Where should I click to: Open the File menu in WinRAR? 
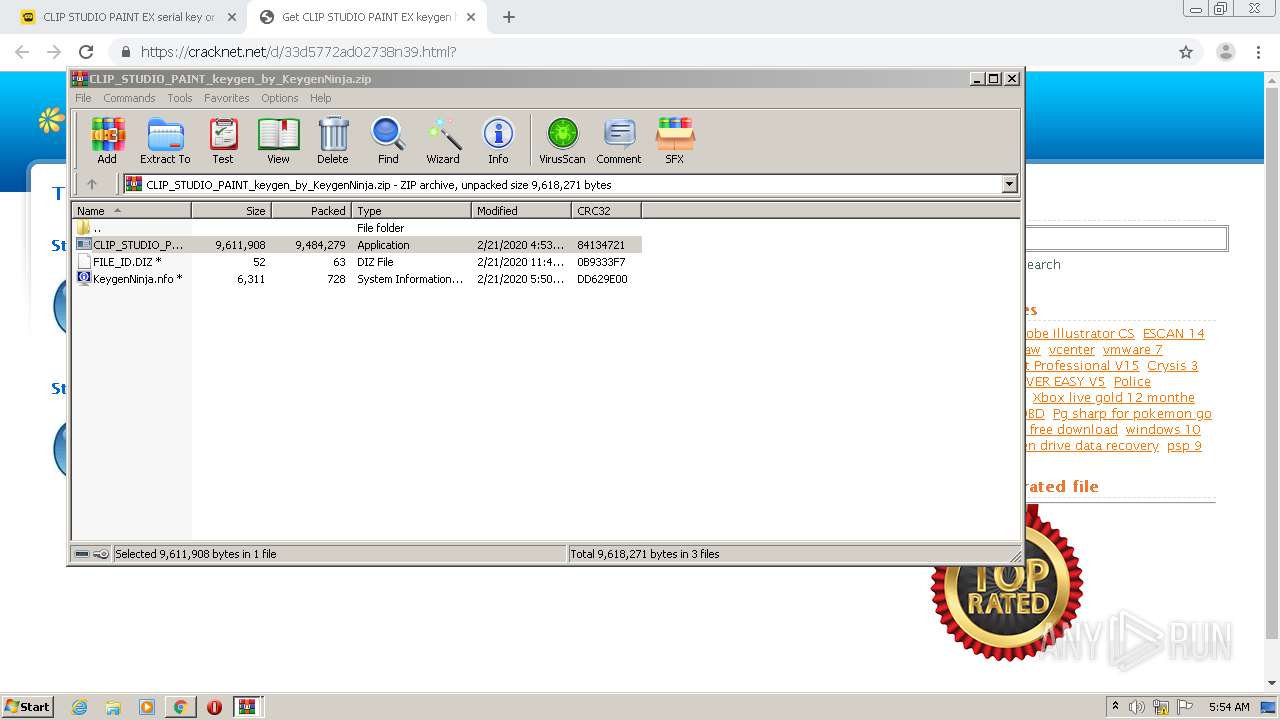(x=83, y=98)
